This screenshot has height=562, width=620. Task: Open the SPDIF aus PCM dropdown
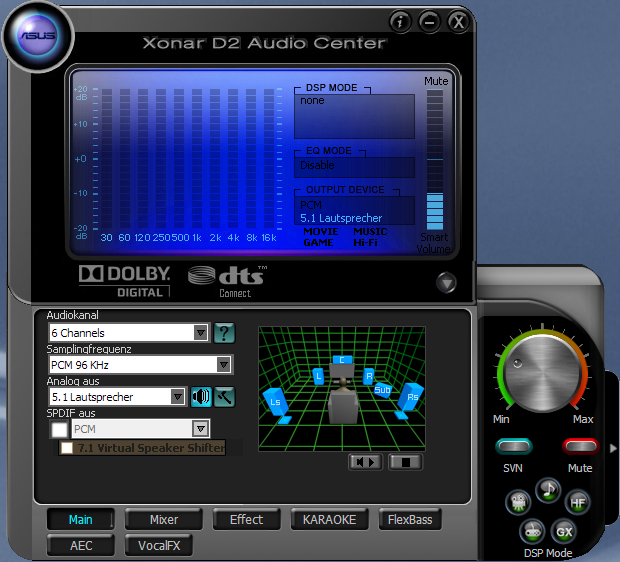coord(140,429)
